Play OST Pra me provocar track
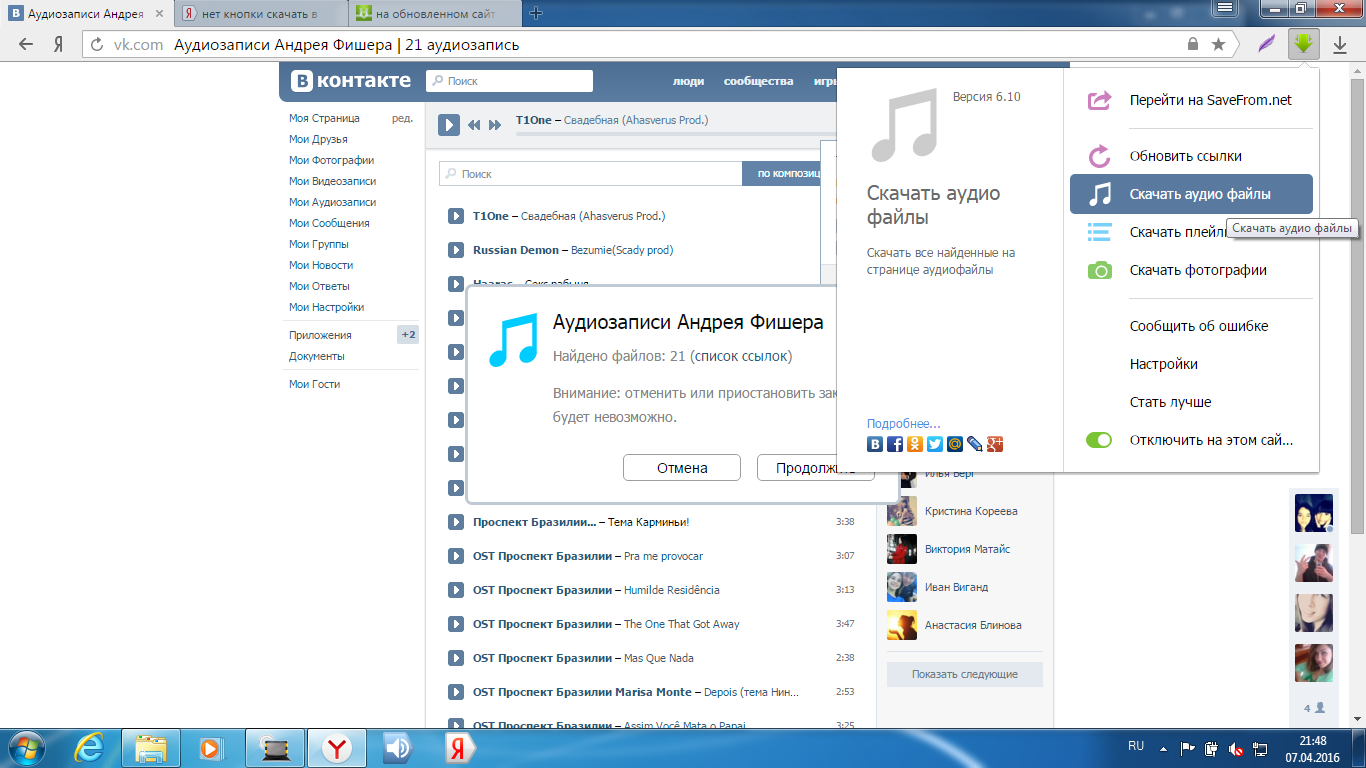The width and height of the screenshot is (1366, 768). click(455, 556)
